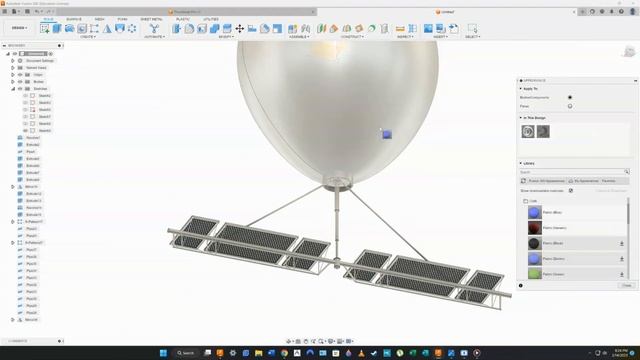Viewport: 640px width, 360px height.
Task: Click My Appearances library button
Action: pos(584,181)
